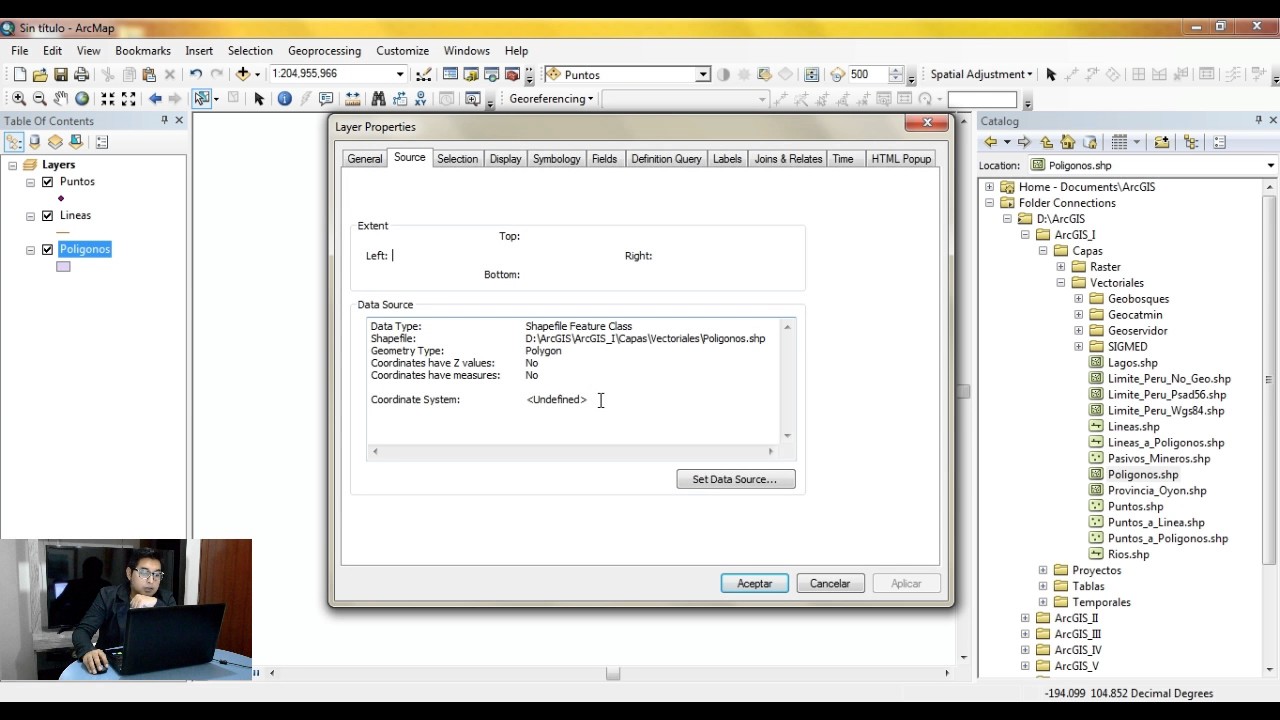Select Provincia_Oyon.shp in Catalog
Screen dimensions: 1280x720
click(1157, 491)
